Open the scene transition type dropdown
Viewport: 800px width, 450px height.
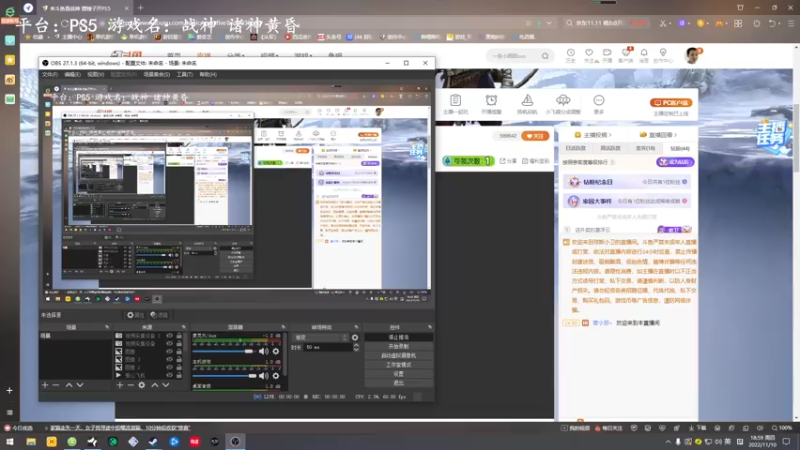click(320, 337)
